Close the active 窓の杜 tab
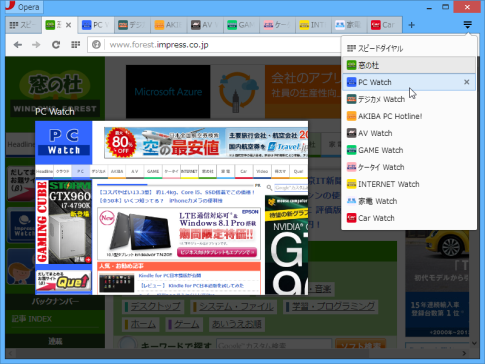This screenshot has height=364, width=485. click(68, 25)
